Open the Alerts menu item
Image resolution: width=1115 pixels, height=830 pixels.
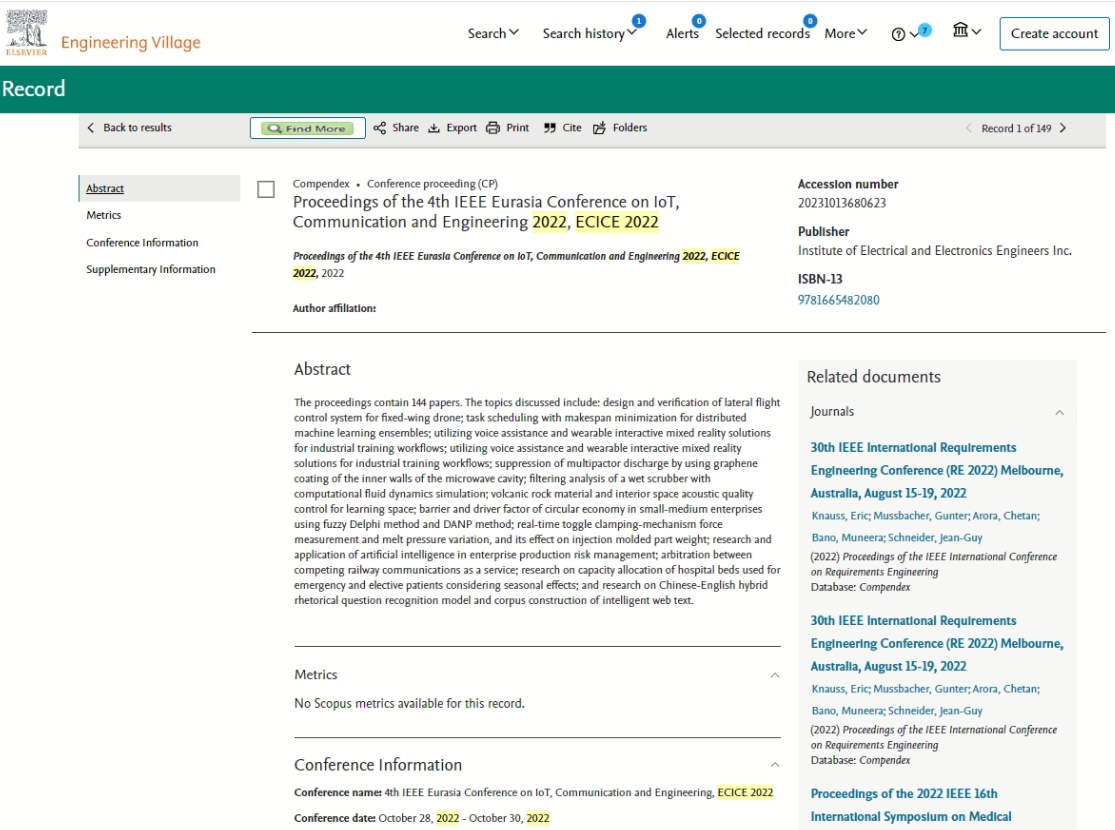click(x=682, y=33)
